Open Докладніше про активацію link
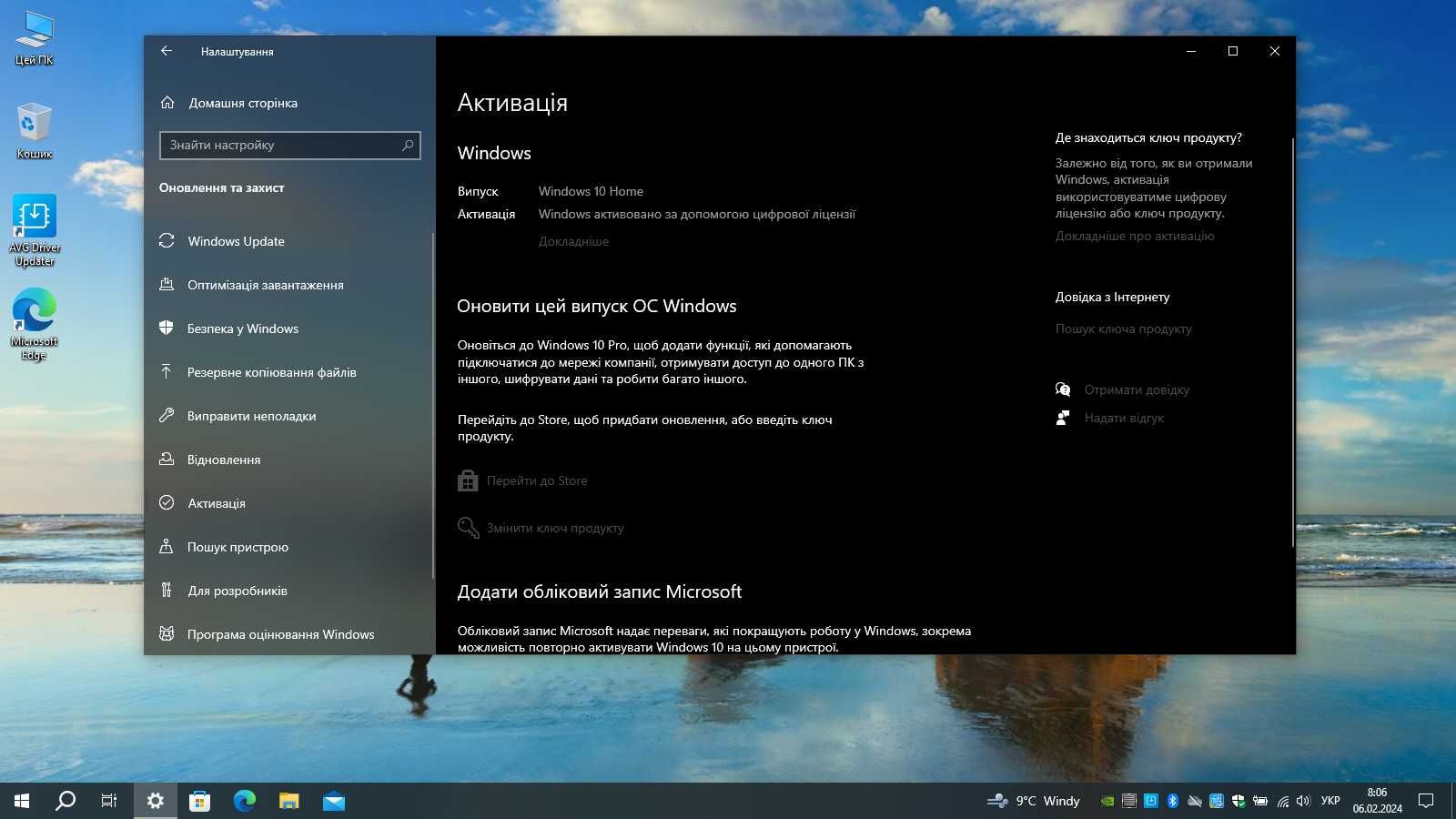 coord(1135,236)
